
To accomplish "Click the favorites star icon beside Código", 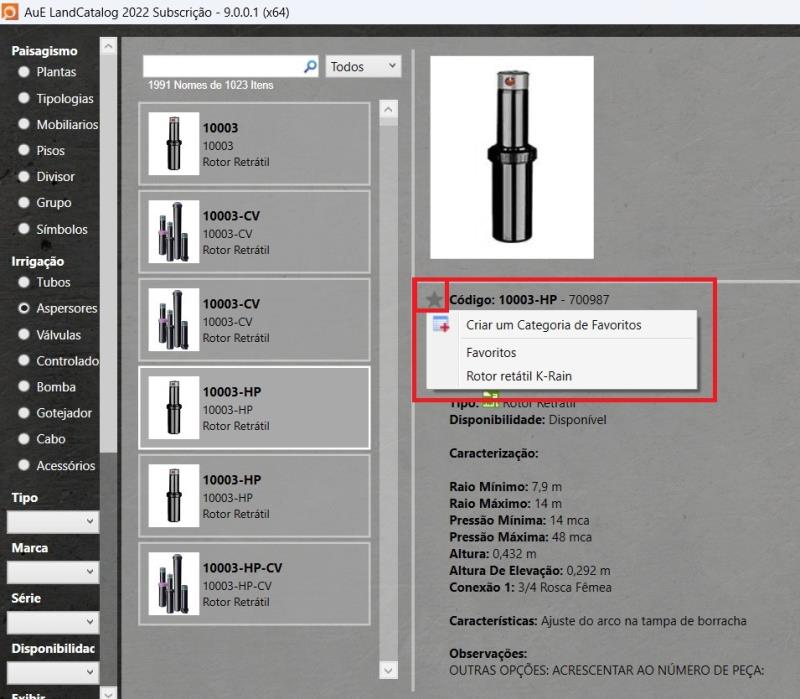I will tap(434, 299).
